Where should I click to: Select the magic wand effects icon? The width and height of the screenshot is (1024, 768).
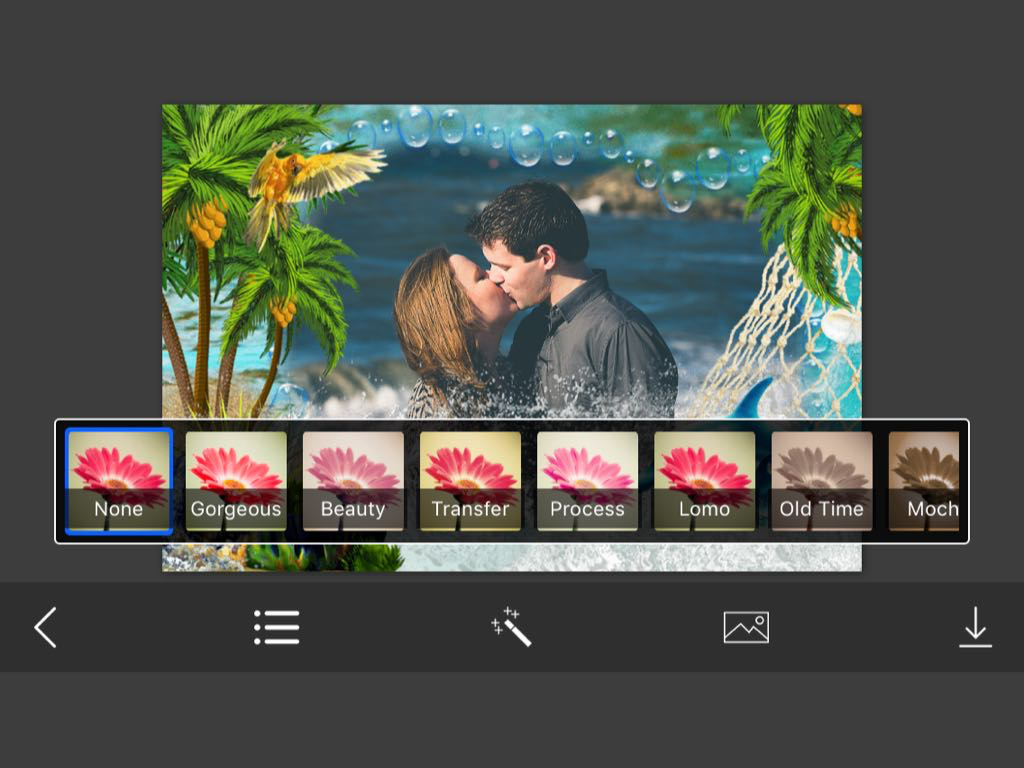pos(511,627)
